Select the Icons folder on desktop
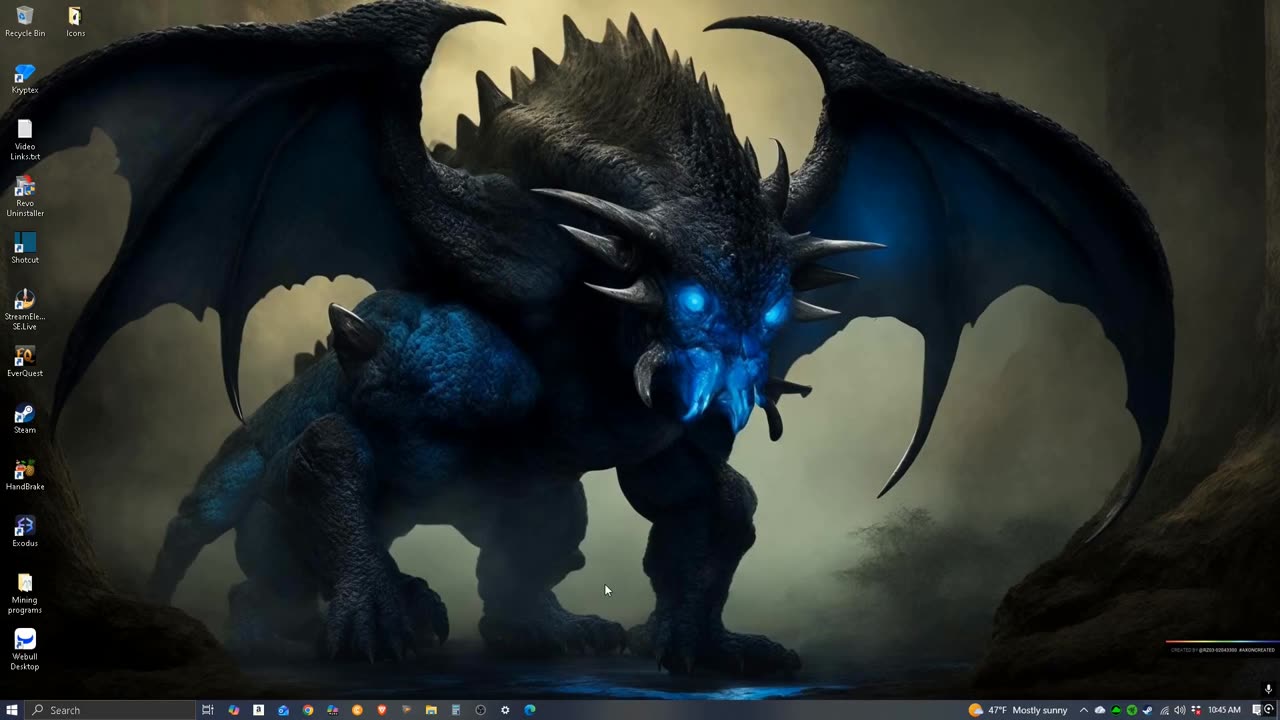 (75, 21)
